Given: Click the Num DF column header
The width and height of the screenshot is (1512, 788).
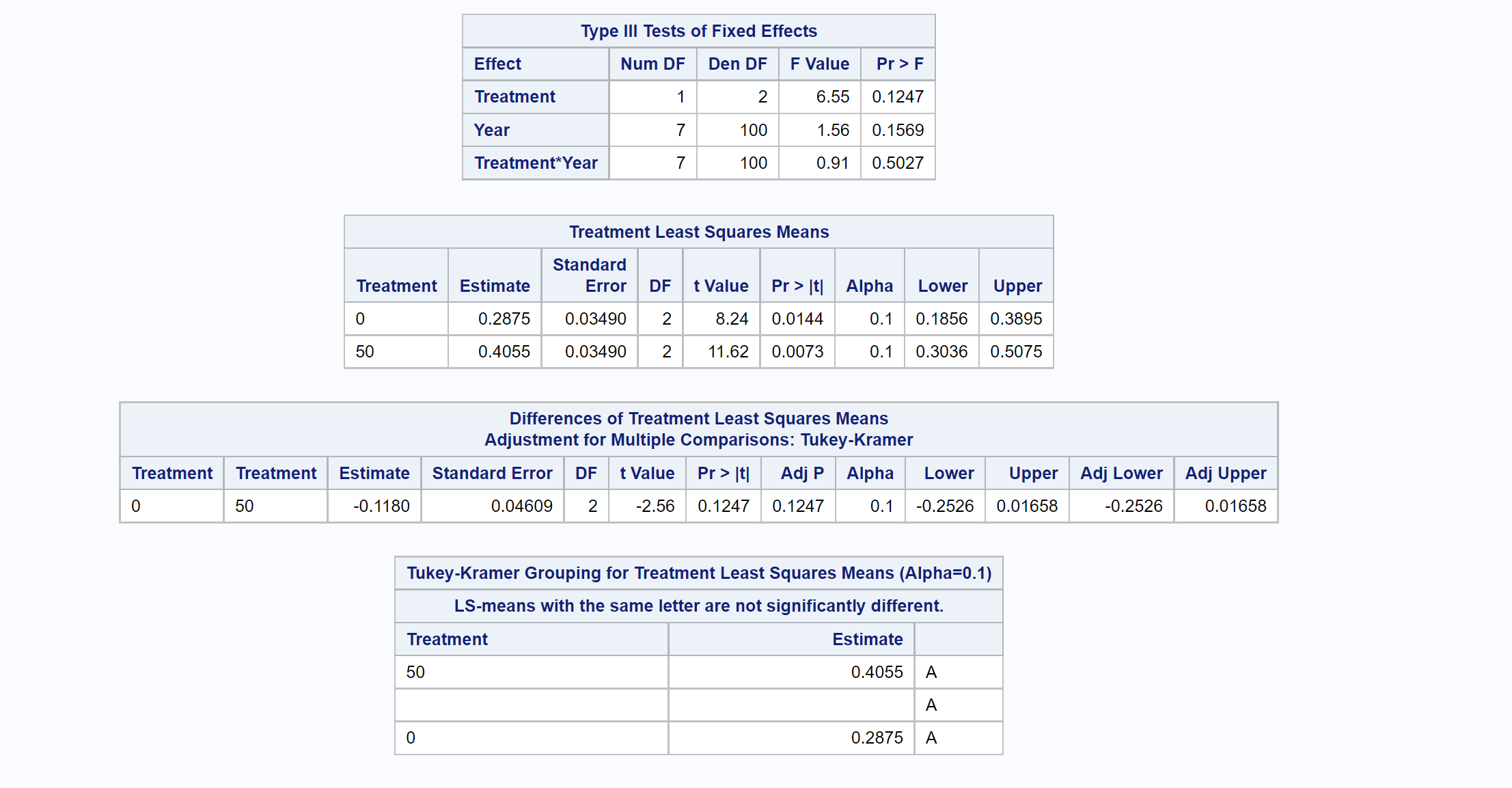Looking at the screenshot, I should [652, 64].
